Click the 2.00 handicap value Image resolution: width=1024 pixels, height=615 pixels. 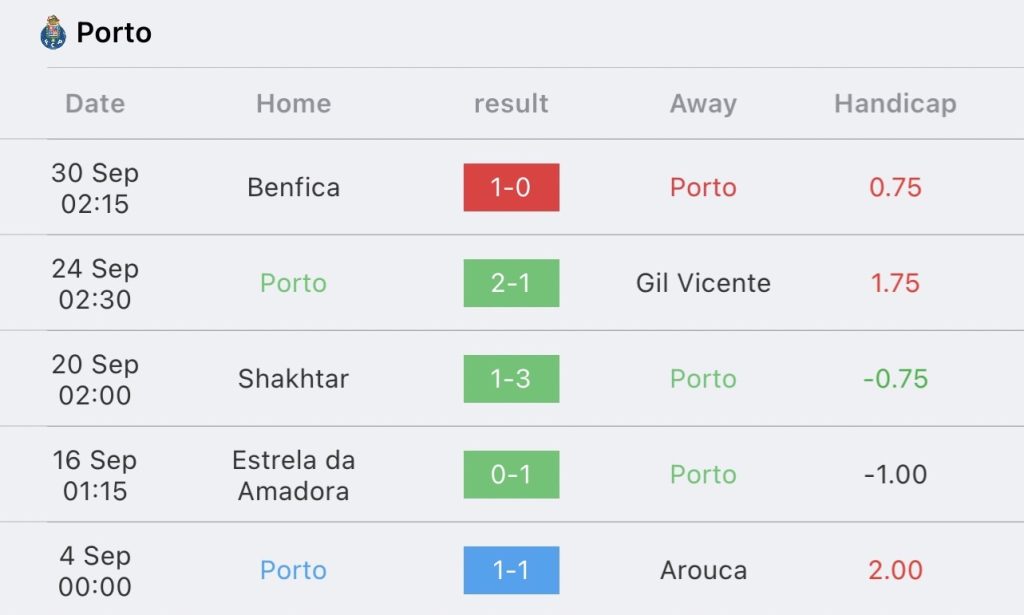(895, 570)
